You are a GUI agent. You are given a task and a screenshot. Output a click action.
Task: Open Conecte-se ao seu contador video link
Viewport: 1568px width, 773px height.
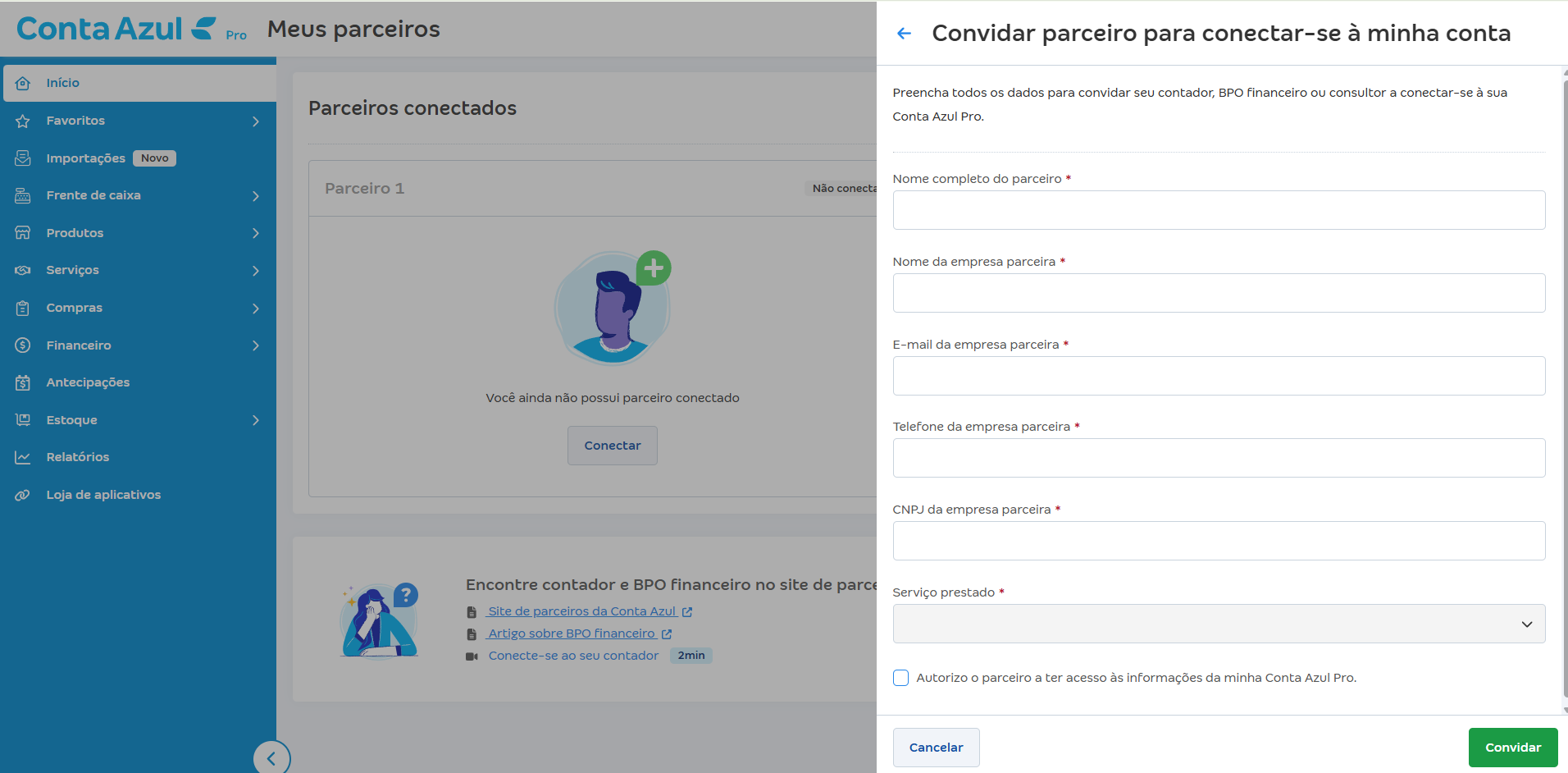[x=573, y=656]
